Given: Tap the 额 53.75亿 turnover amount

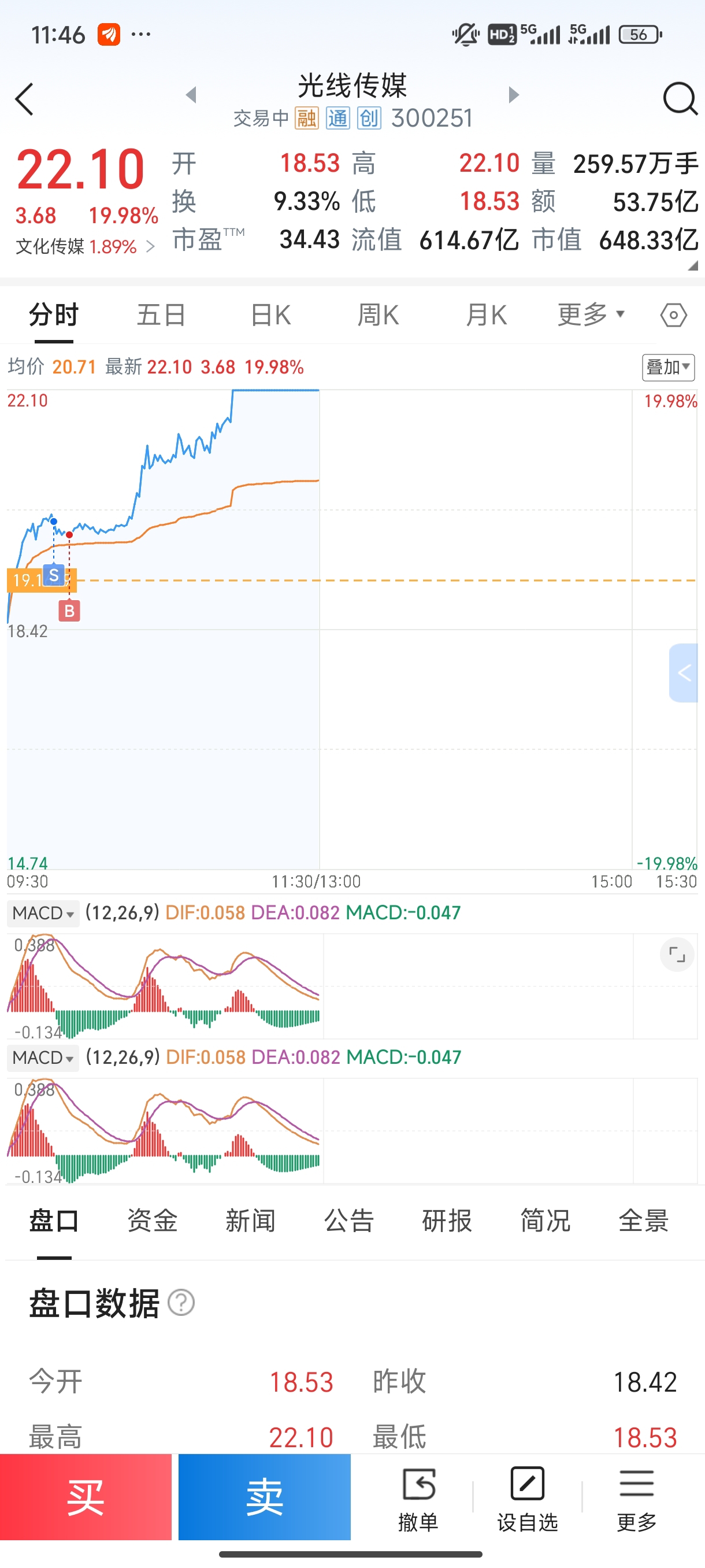Looking at the screenshot, I should click(655, 201).
